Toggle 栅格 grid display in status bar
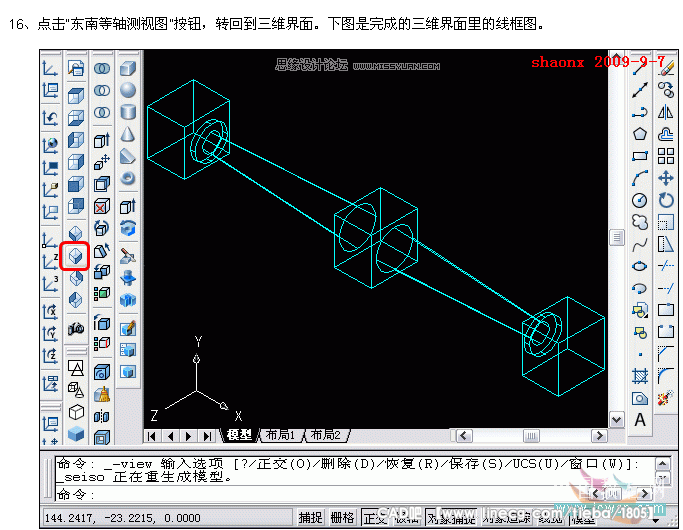Screen dimensions: 683x530 pyautogui.click(x=342, y=518)
